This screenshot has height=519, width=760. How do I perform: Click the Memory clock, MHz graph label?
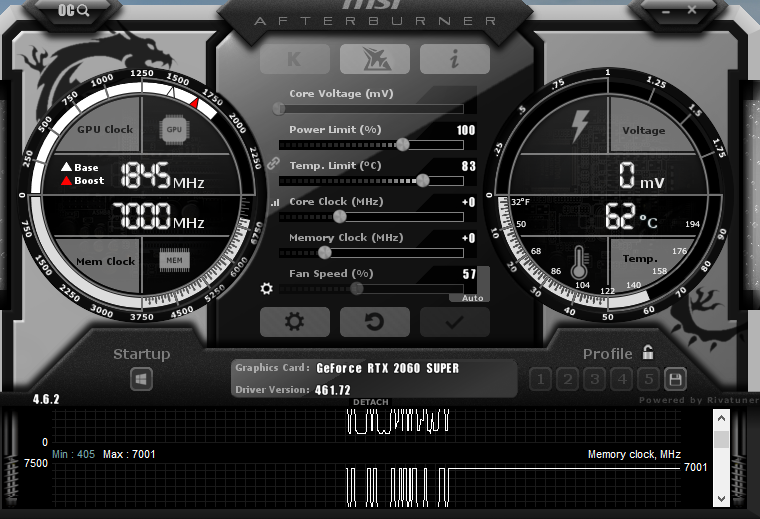click(634, 455)
